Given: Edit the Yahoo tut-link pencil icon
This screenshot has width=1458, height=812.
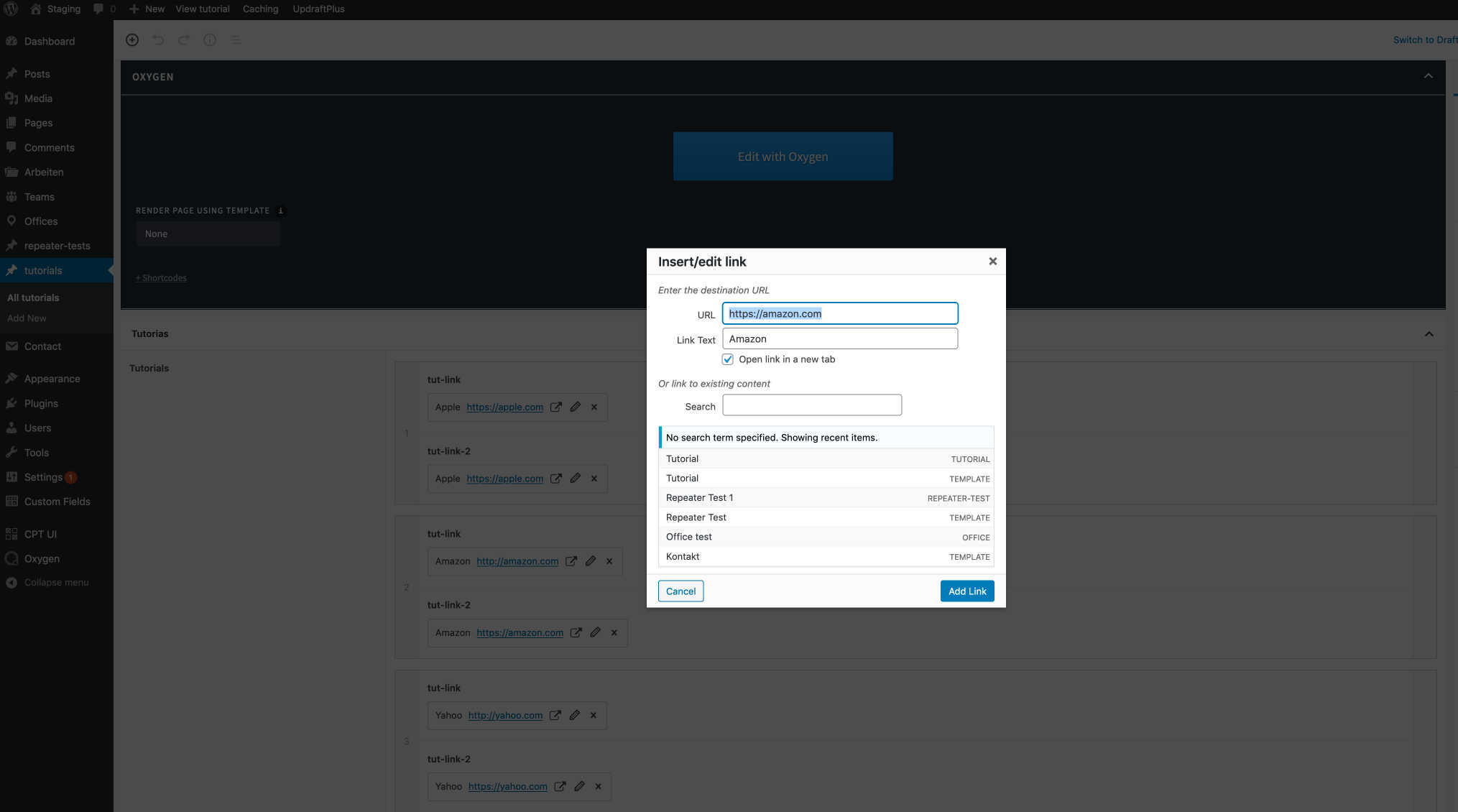Looking at the screenshot, I should click(575, 716).
